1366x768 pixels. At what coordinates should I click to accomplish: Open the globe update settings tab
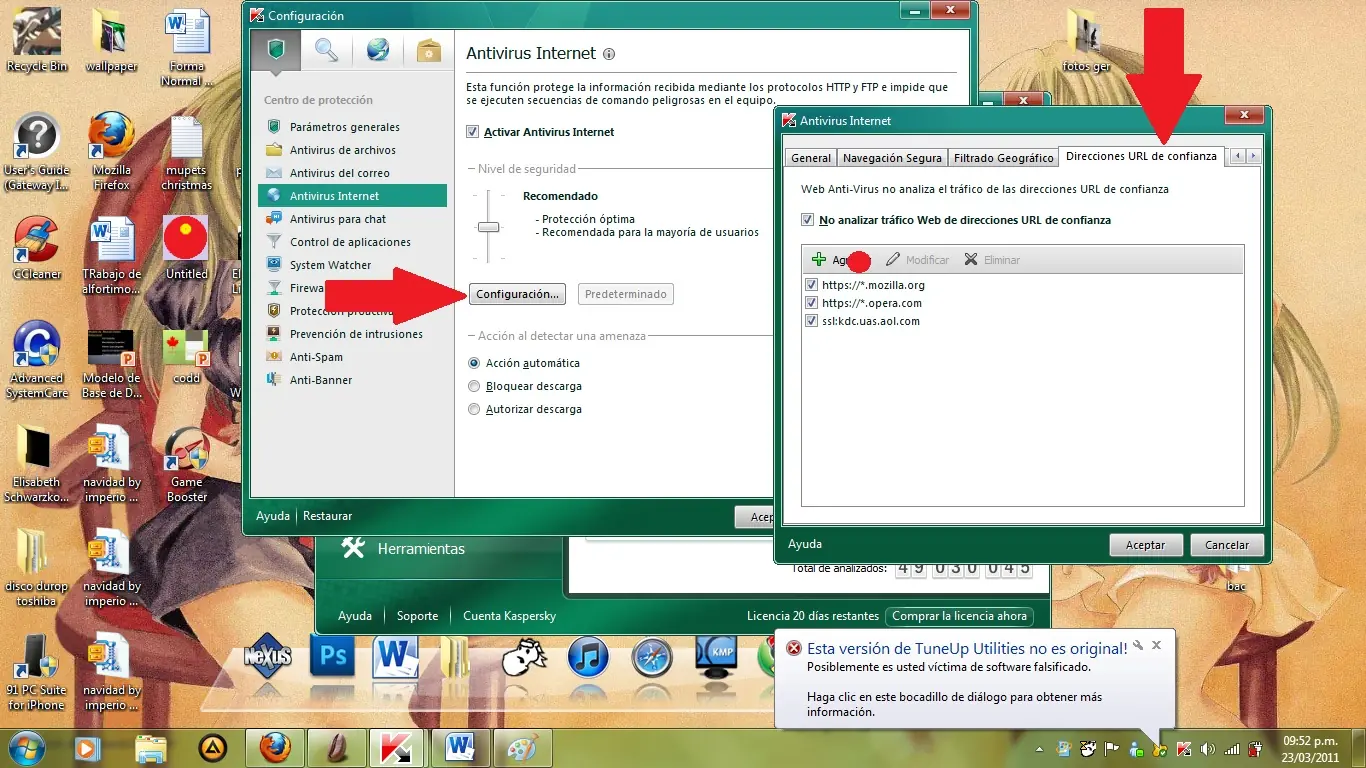377,50
